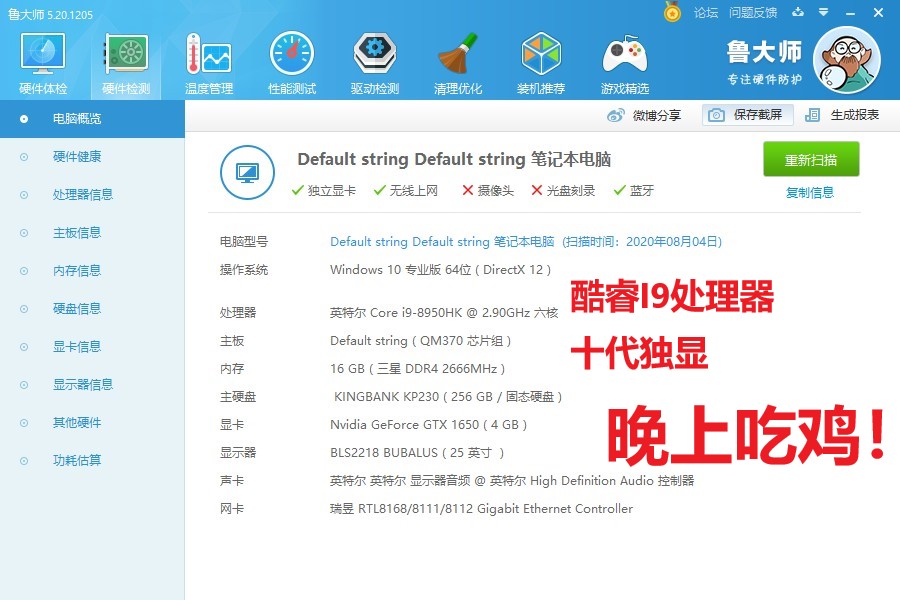Click the report icon beside 生成报表

[812, 115]
